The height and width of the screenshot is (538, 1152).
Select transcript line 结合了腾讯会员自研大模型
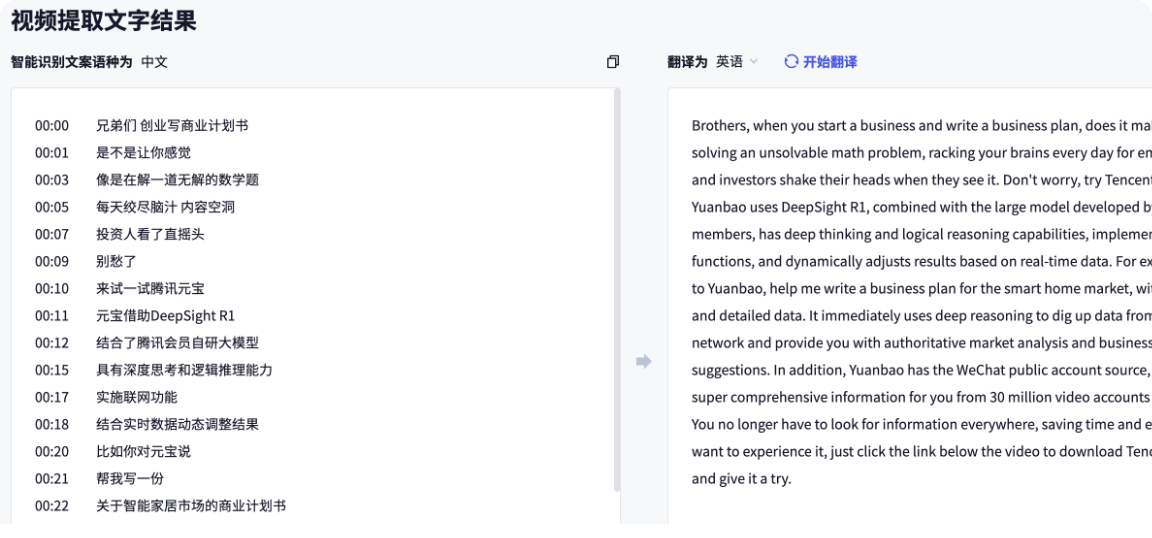[177, 343]
